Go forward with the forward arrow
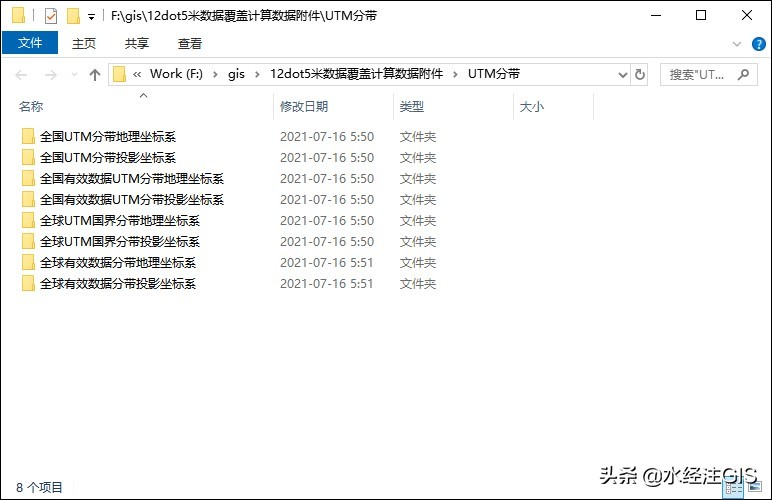Viewport: 772px width, 500px height. click(50, 75)
